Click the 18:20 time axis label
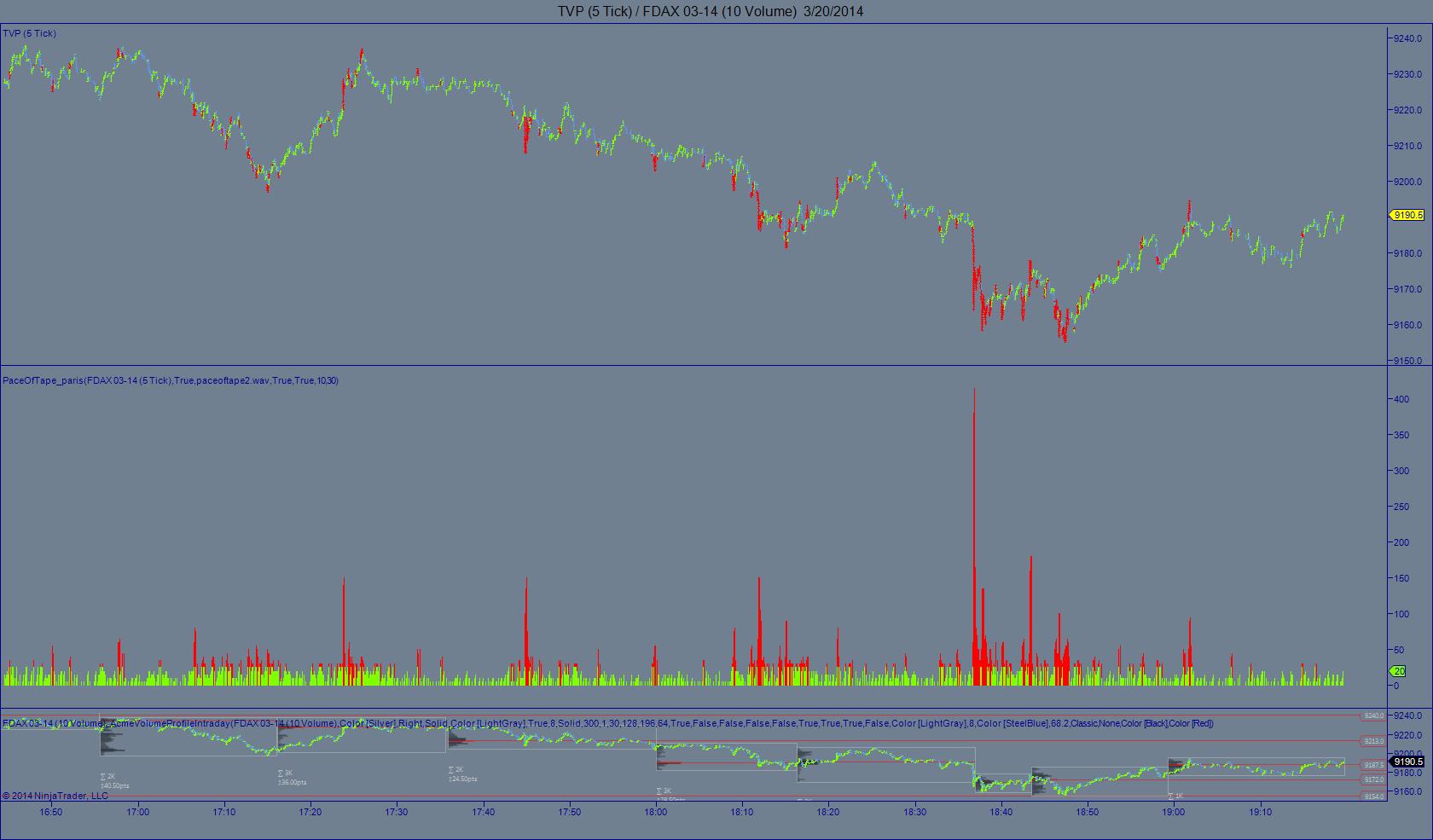The width and height of the screenshot is (1433, 840). 829,812
